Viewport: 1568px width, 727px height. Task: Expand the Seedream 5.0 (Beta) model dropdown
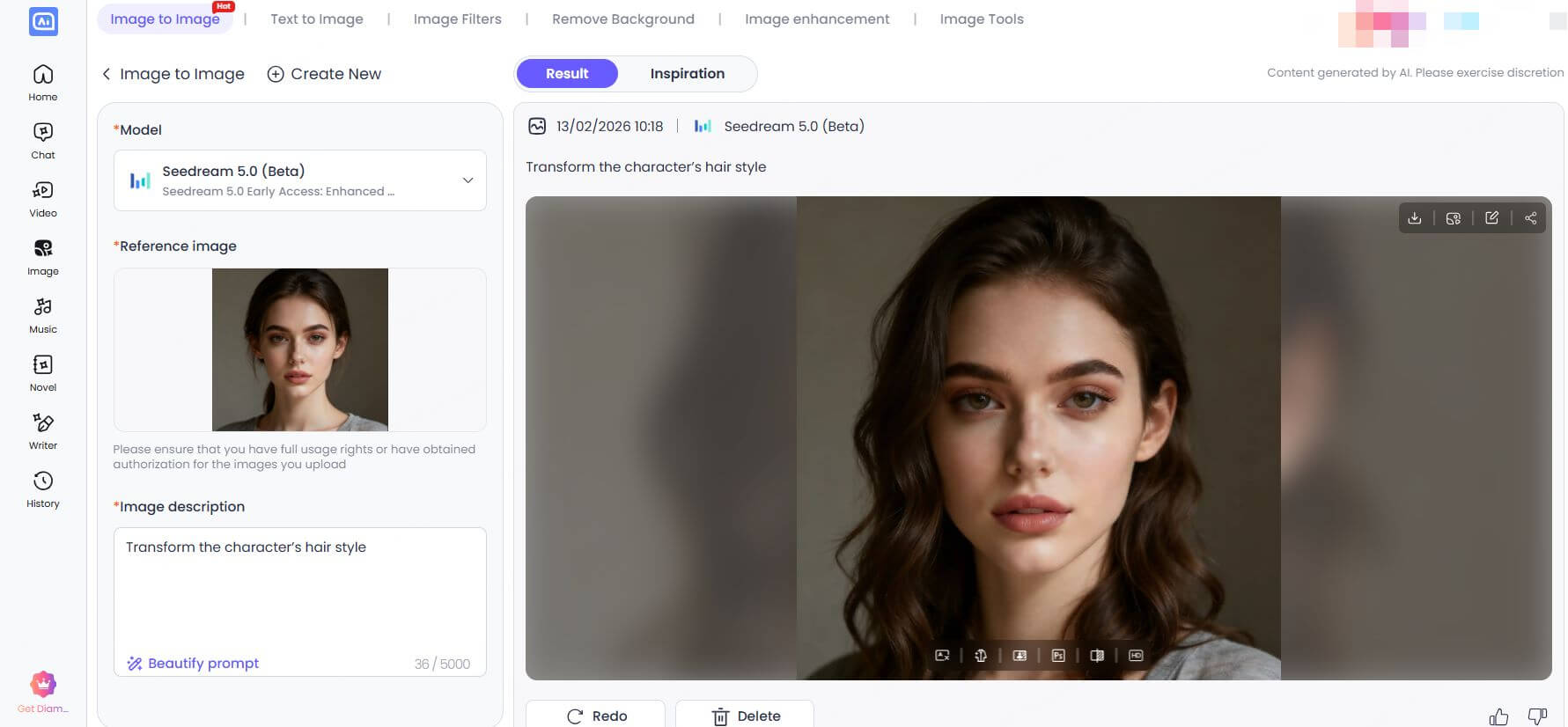click(x=300, y=180)
